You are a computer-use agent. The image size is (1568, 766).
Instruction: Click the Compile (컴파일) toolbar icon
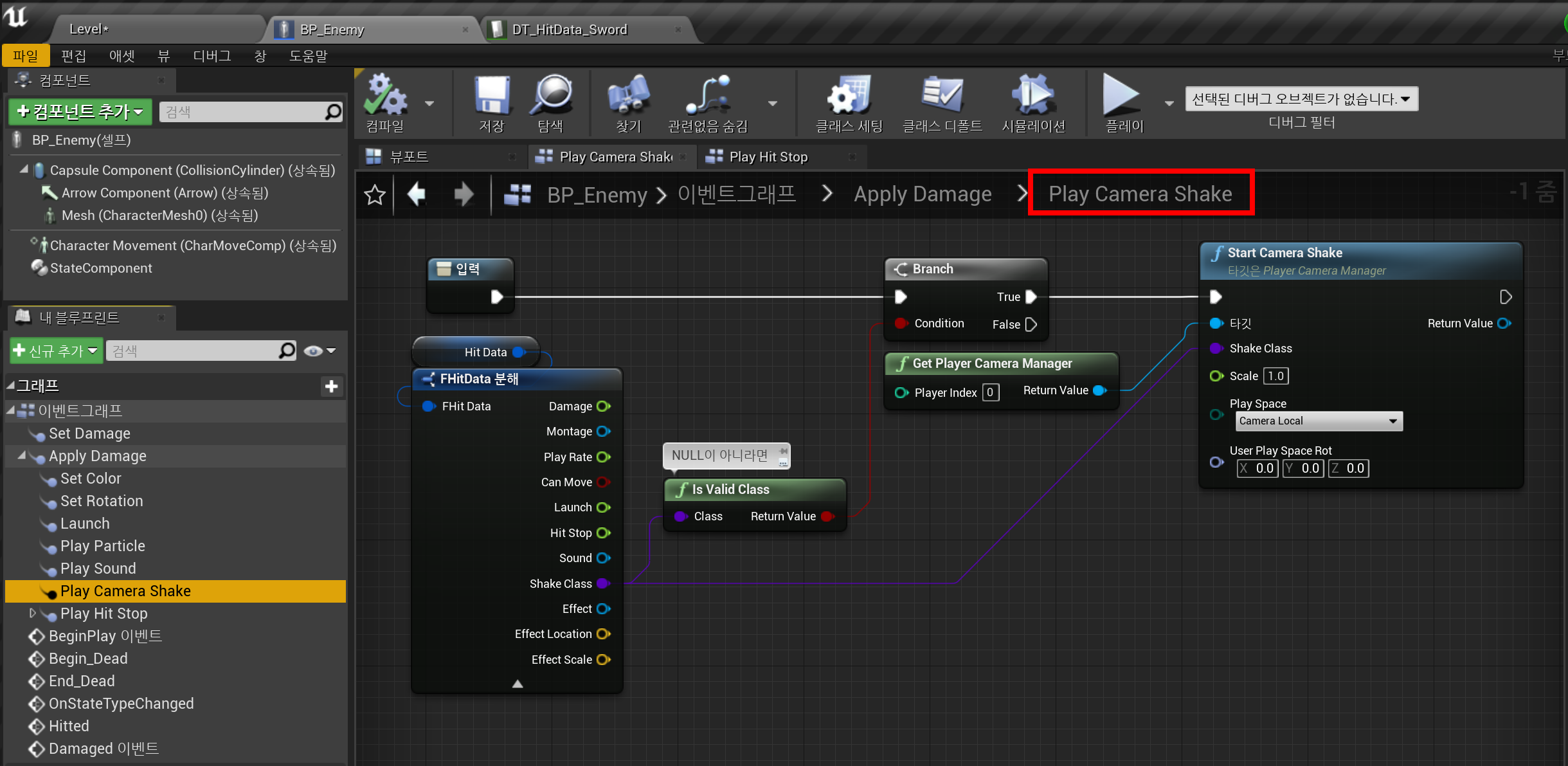(385, 95)
